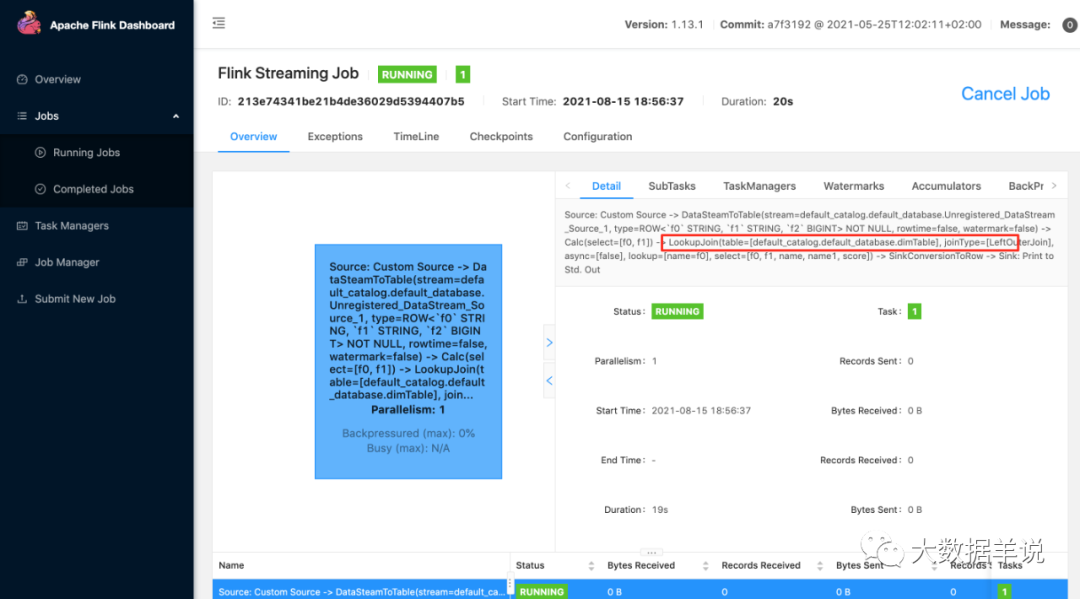The height and width of the screenshot is (599, 1080).
Task: Click the job Start Time value in header
Action: [x=623, y=101]
